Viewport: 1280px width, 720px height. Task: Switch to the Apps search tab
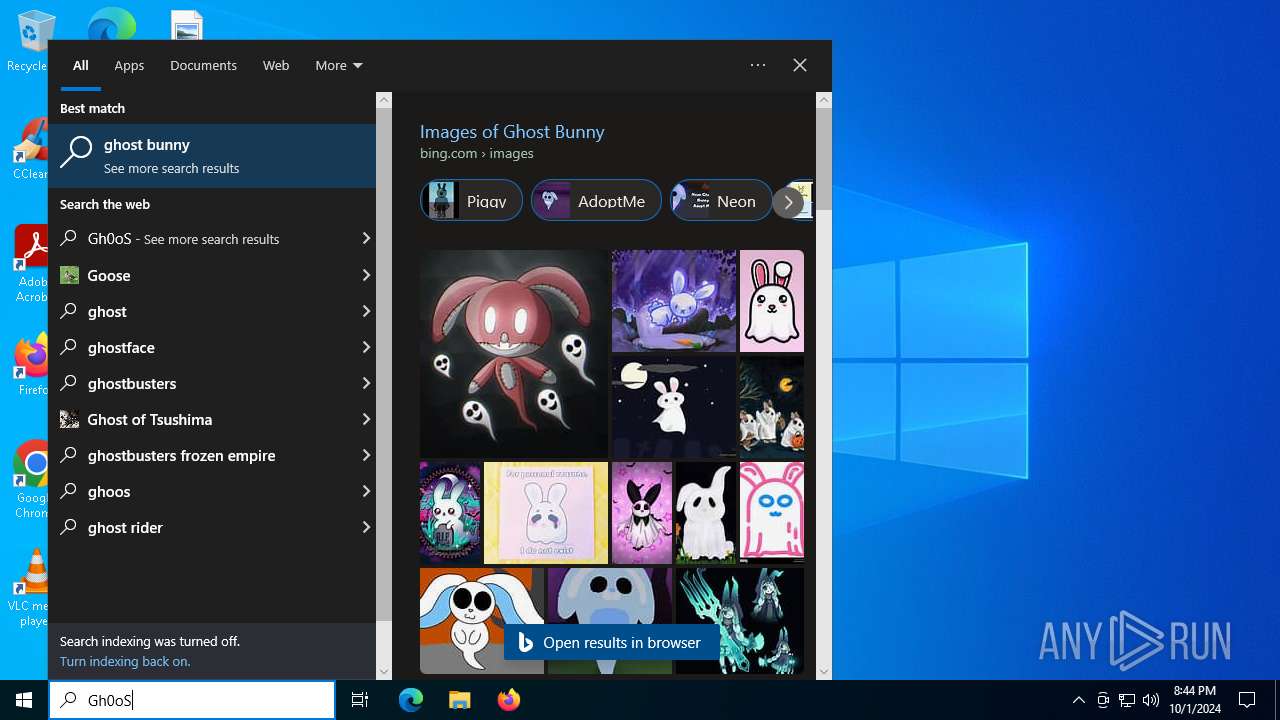(x=129, y=65)
